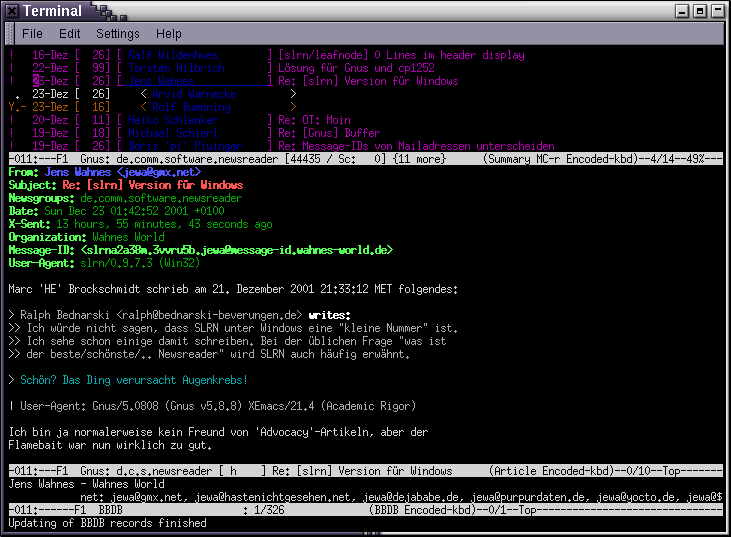Click the Article buffer mode line
Image resolution: width=731 pixels, height=537 pixels.
(366, 471)
